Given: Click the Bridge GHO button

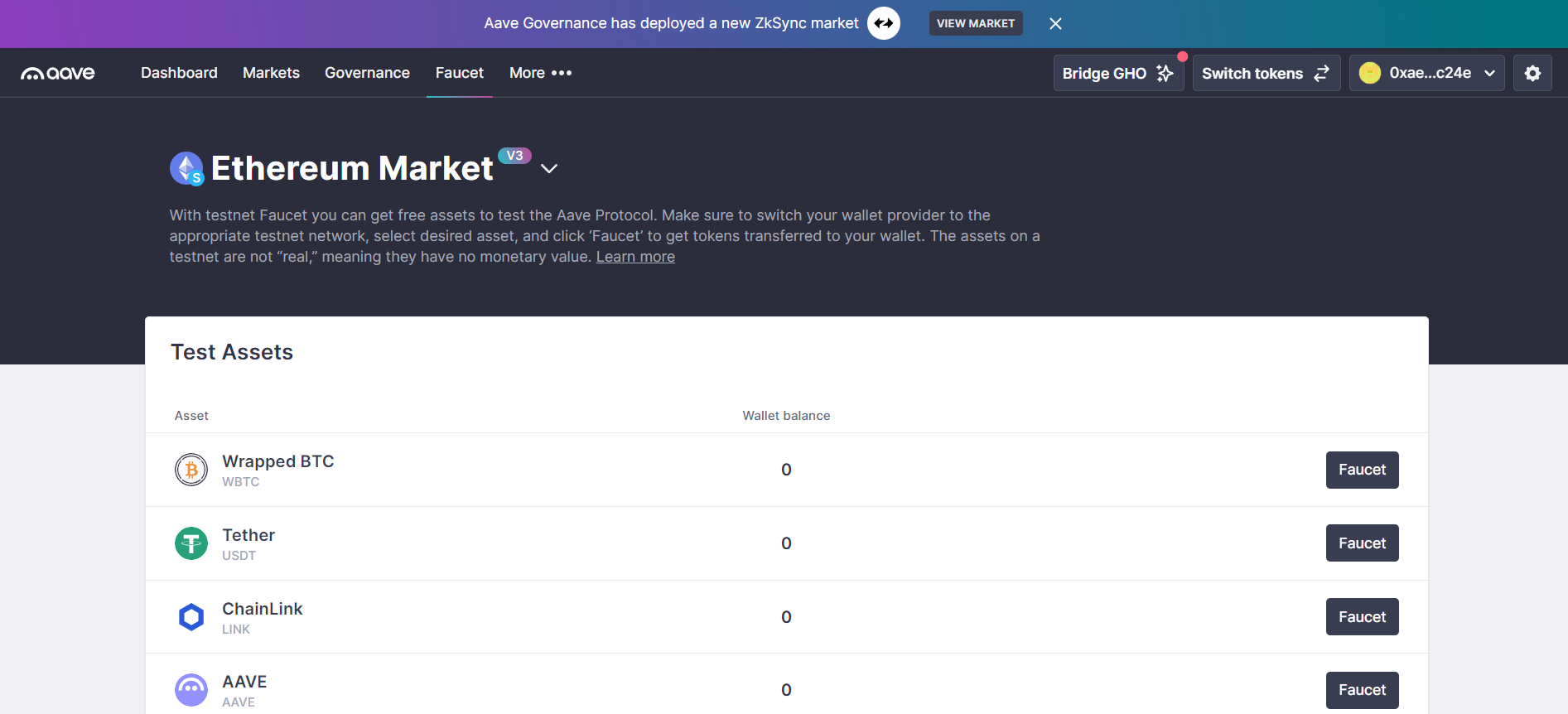Looking at the screenshot, I should 1118,73.
